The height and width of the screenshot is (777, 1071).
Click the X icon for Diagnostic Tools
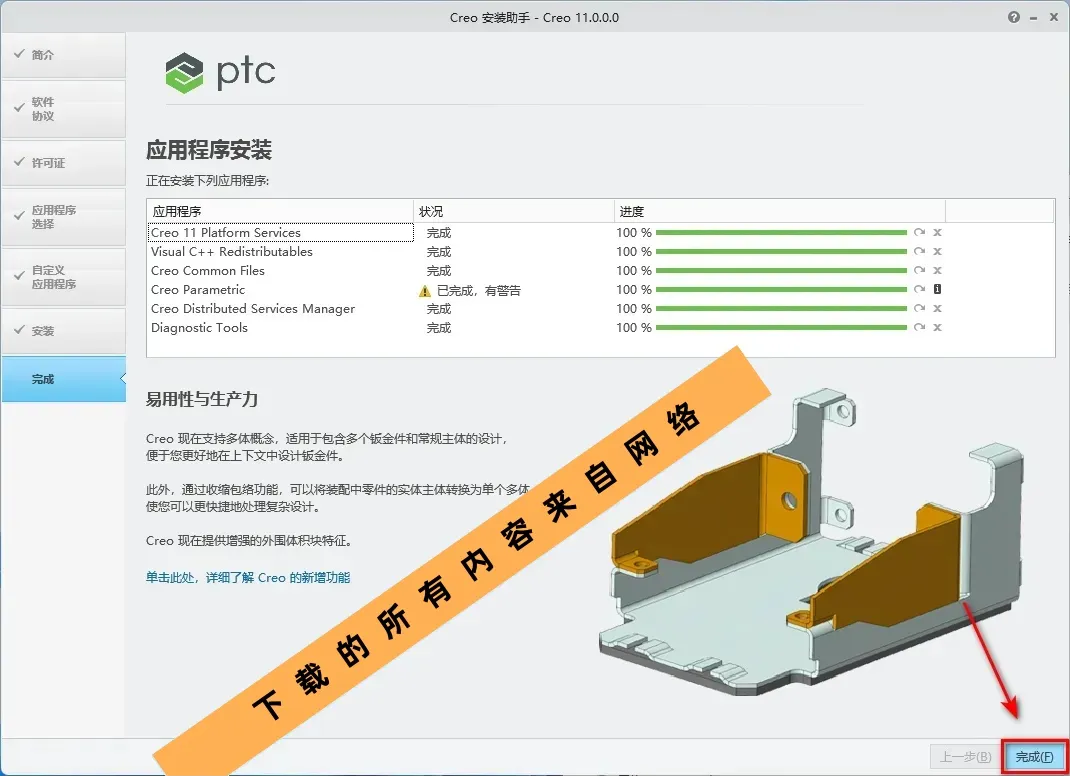pos(938,328)
